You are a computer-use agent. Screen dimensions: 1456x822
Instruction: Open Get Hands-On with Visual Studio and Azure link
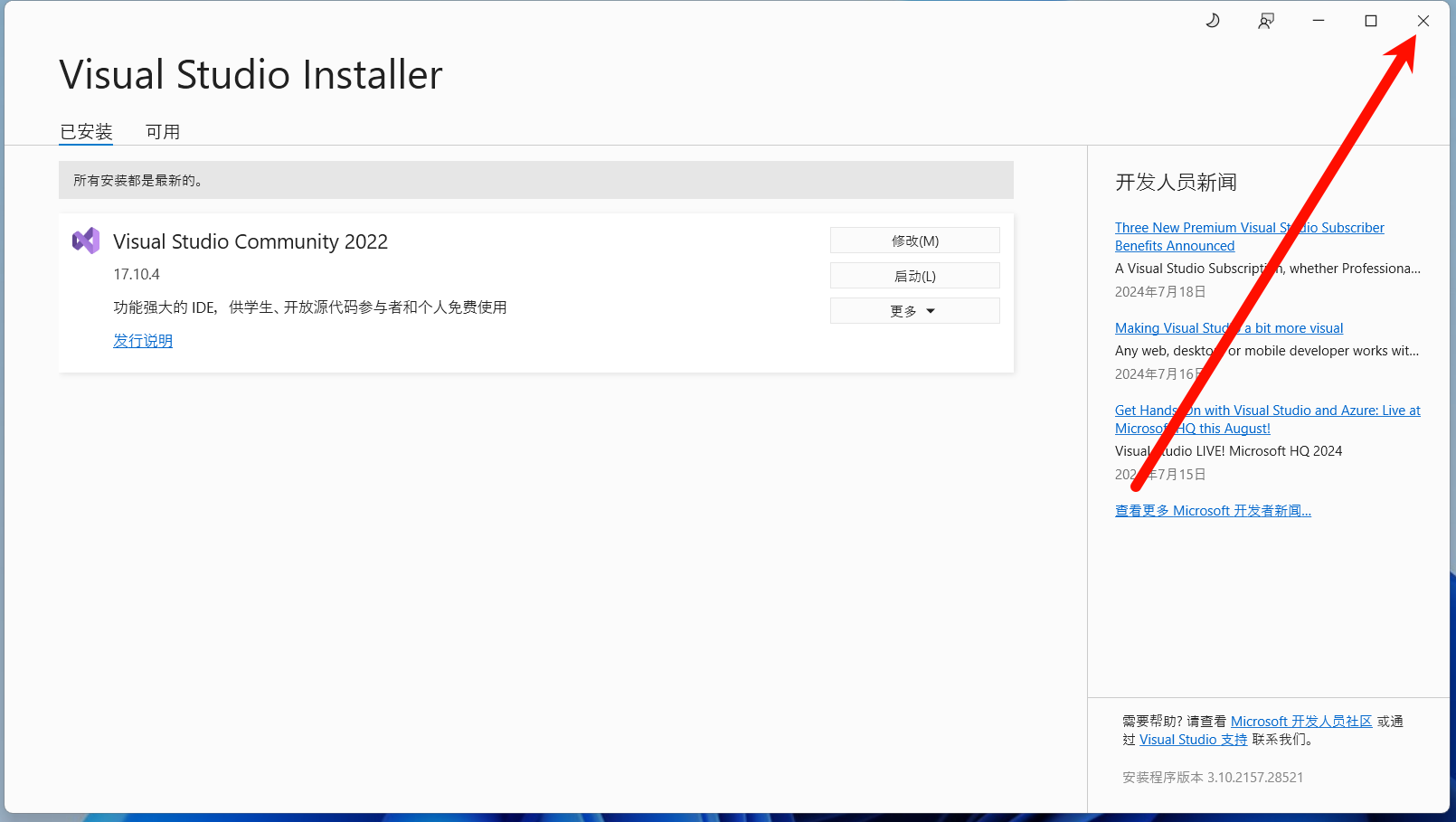coord(1267,420)
